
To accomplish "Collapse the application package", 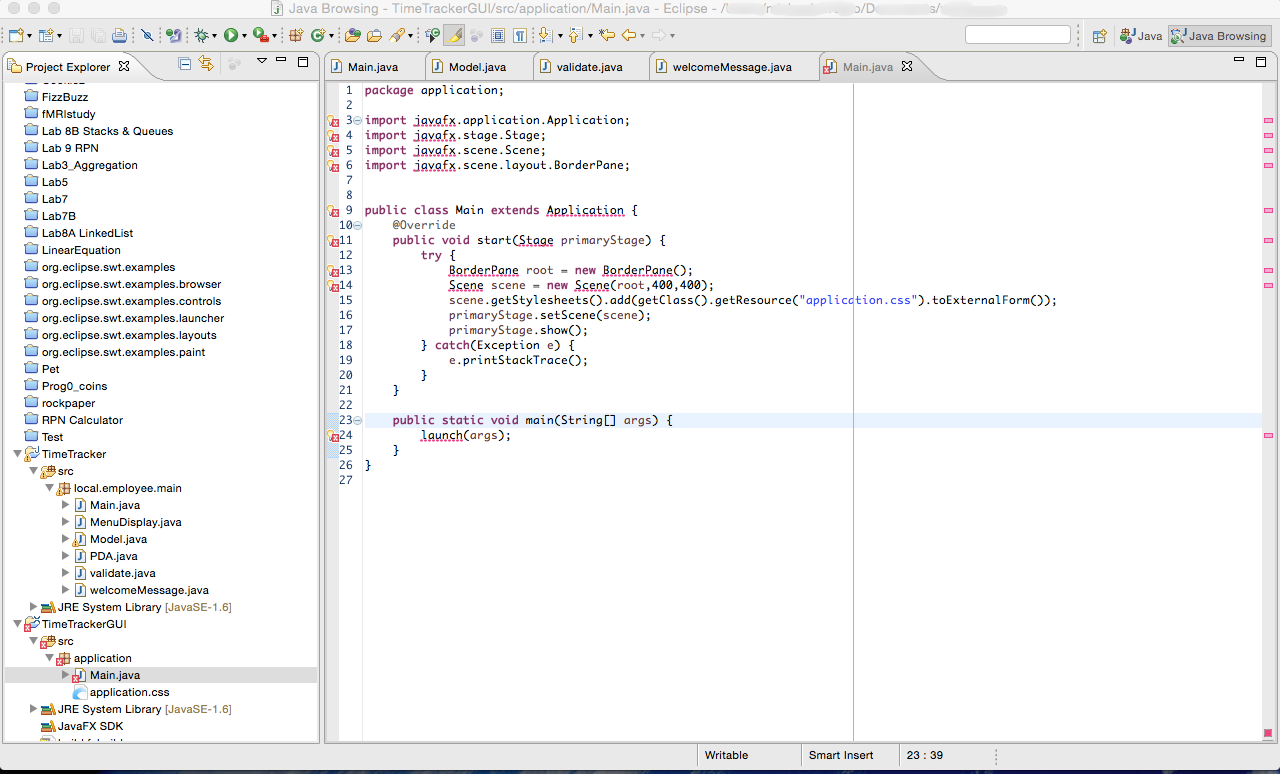I will 49,658.
